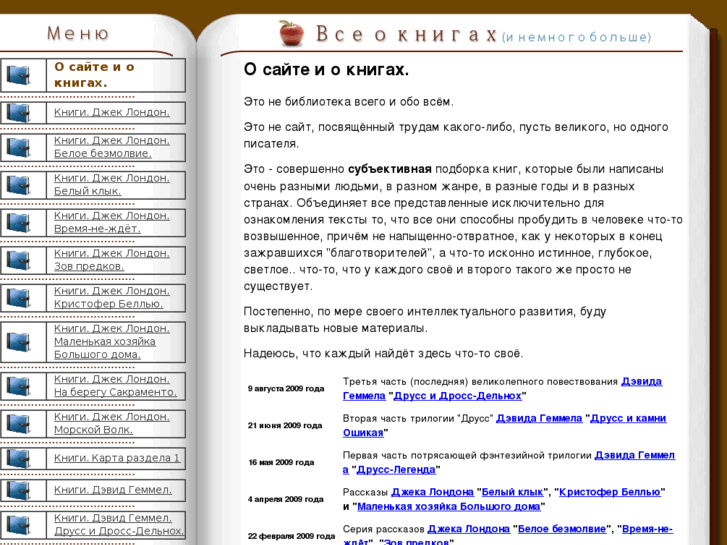This screenshot has height=545, width=727.
Task: Open 'Дэвида Геммела' link in 21 июня entry
Action: (x=539, y=418)
